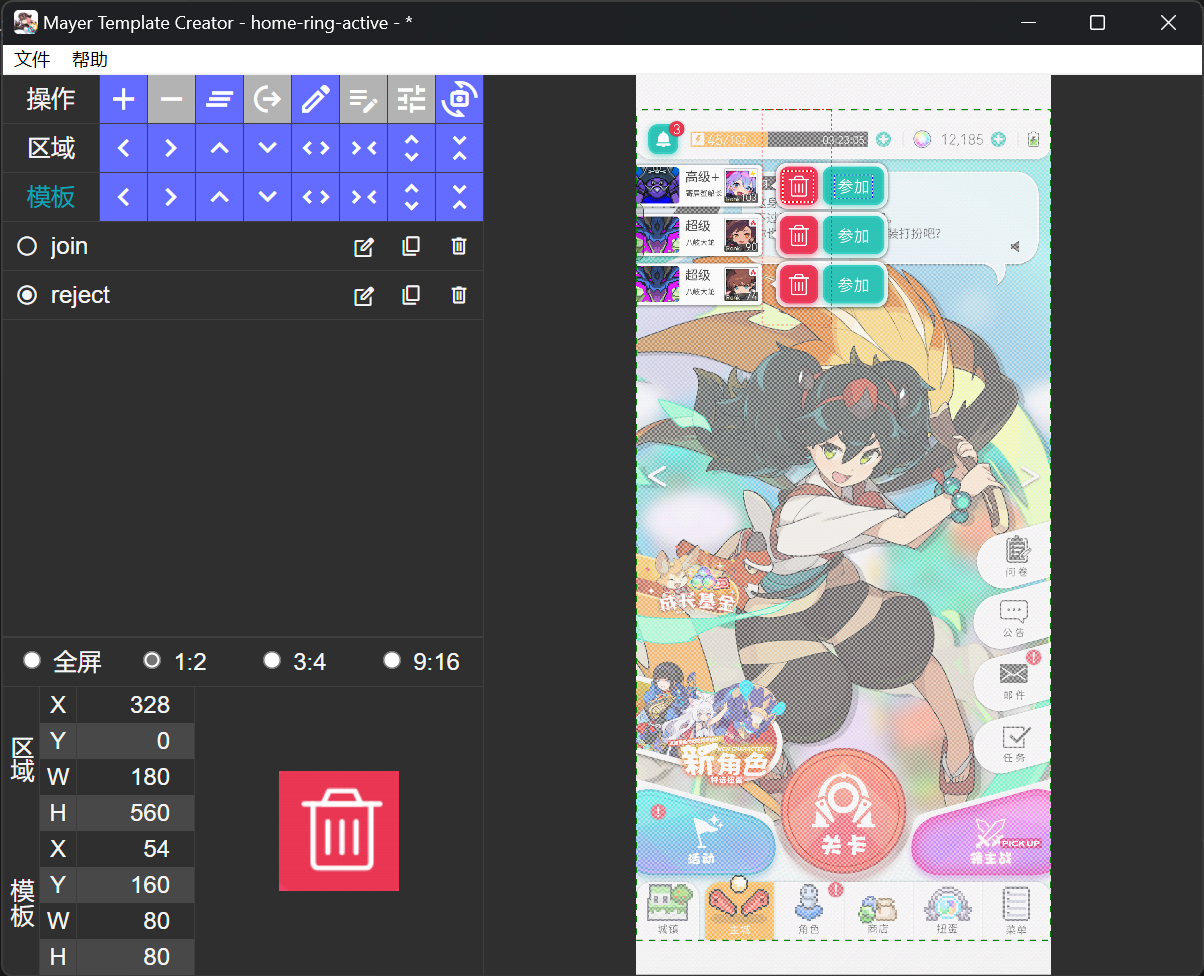Click the 区域 label in the toolbar

click(x=51, y=148)
